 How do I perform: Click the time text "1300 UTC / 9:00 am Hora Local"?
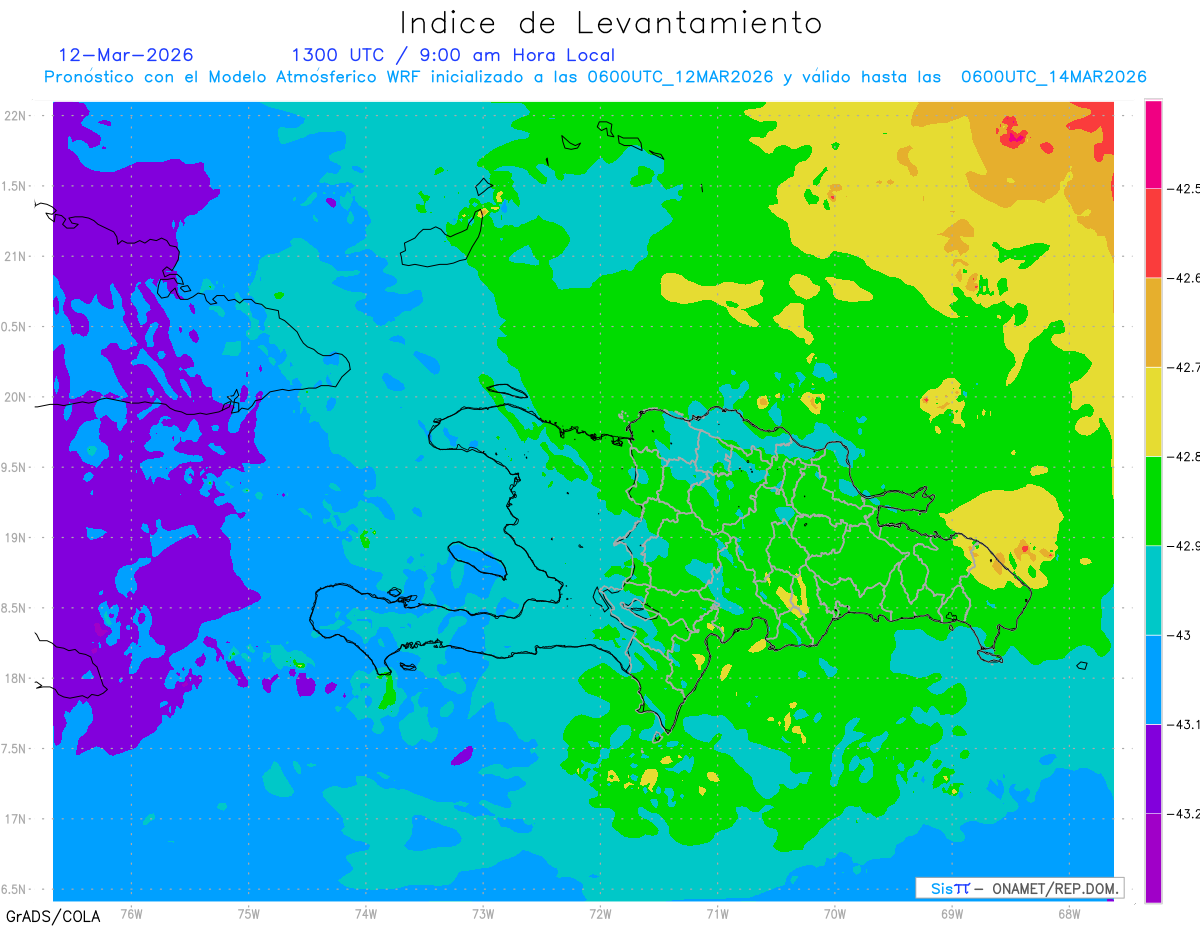[x=453, y=55]
